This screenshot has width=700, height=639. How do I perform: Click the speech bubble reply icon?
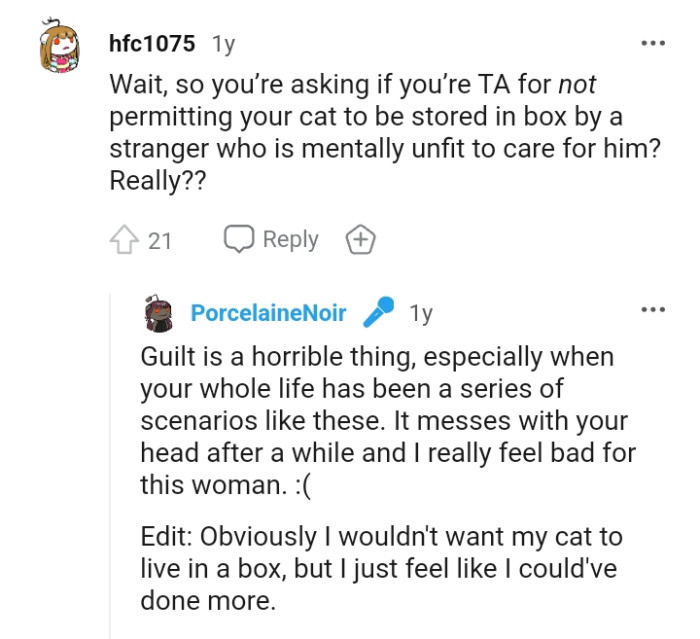[238, 239]
